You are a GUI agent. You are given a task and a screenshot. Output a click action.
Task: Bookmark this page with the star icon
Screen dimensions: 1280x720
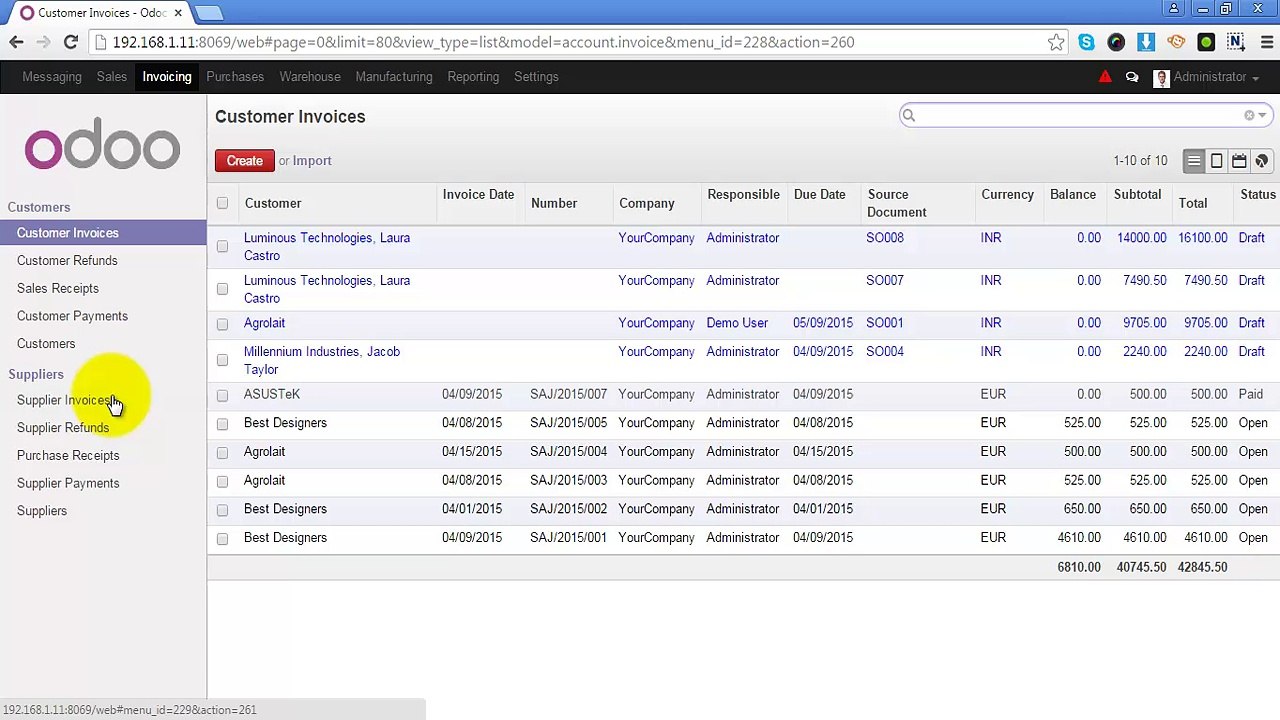(1056, 42)
